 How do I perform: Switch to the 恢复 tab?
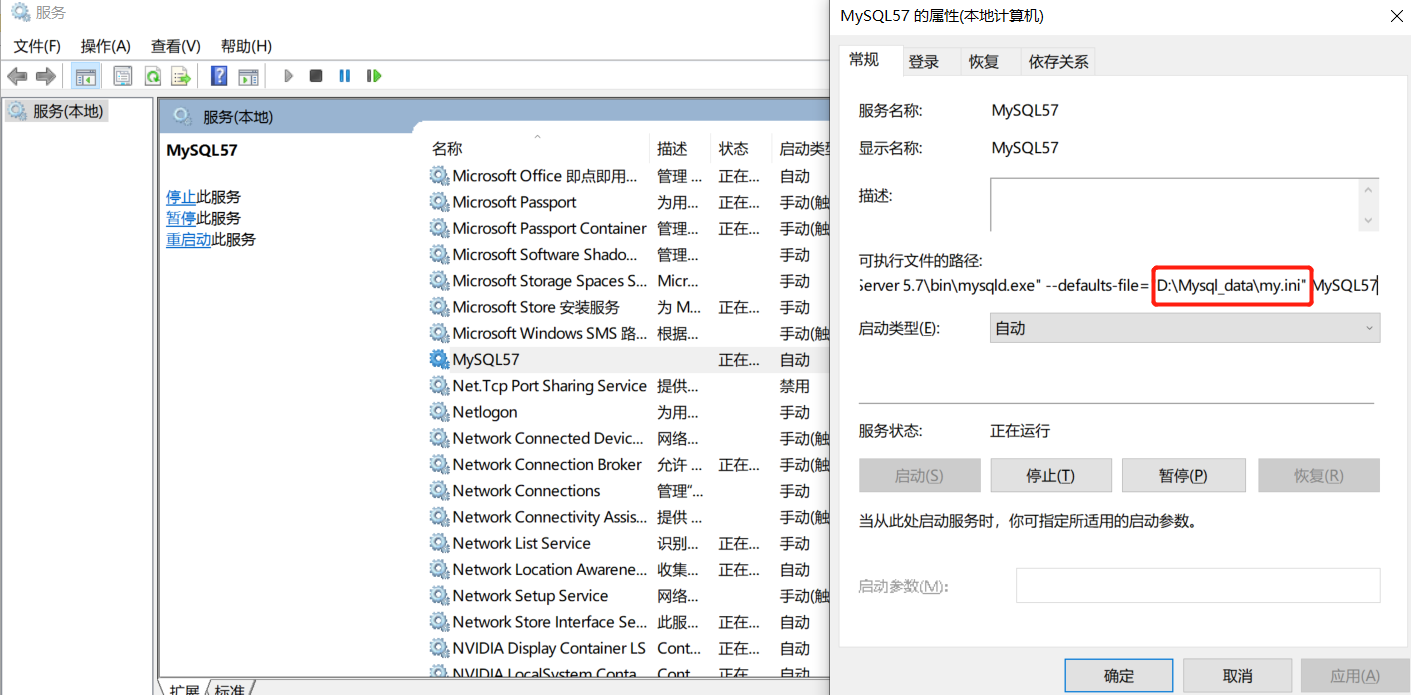coord(984,62)
